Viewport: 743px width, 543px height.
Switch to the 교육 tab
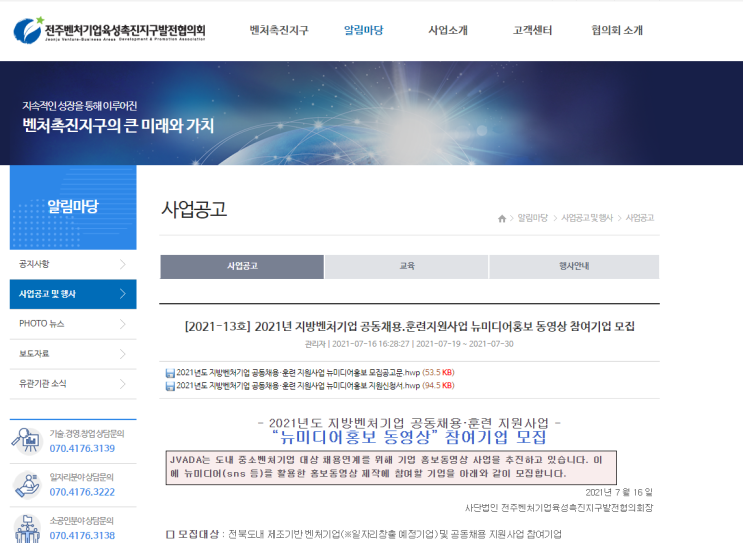pyautogui.click(x=407, y=266)
